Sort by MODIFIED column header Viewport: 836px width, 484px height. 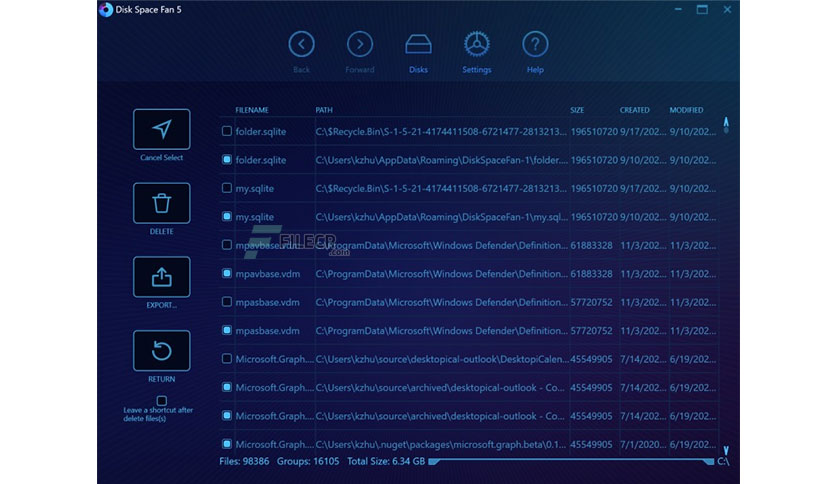[x=686, y=110]
